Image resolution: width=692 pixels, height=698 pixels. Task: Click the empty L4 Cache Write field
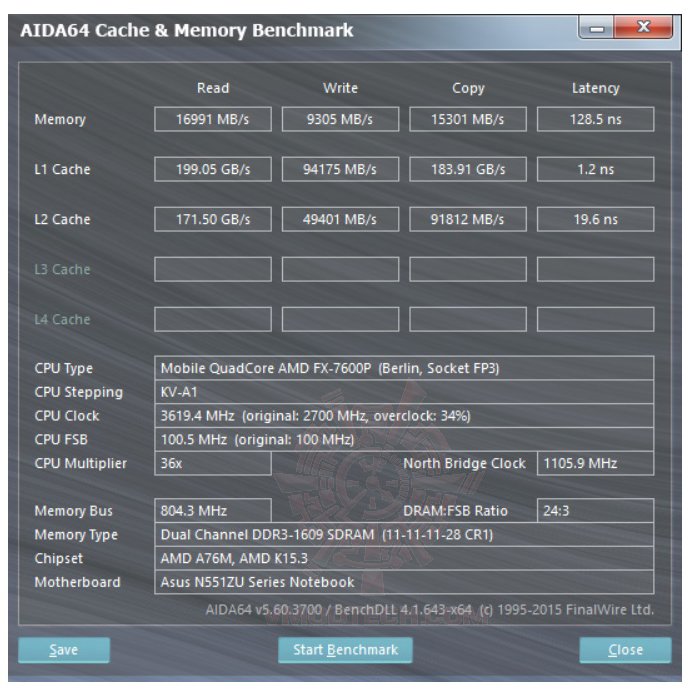[x=340, y=319]
